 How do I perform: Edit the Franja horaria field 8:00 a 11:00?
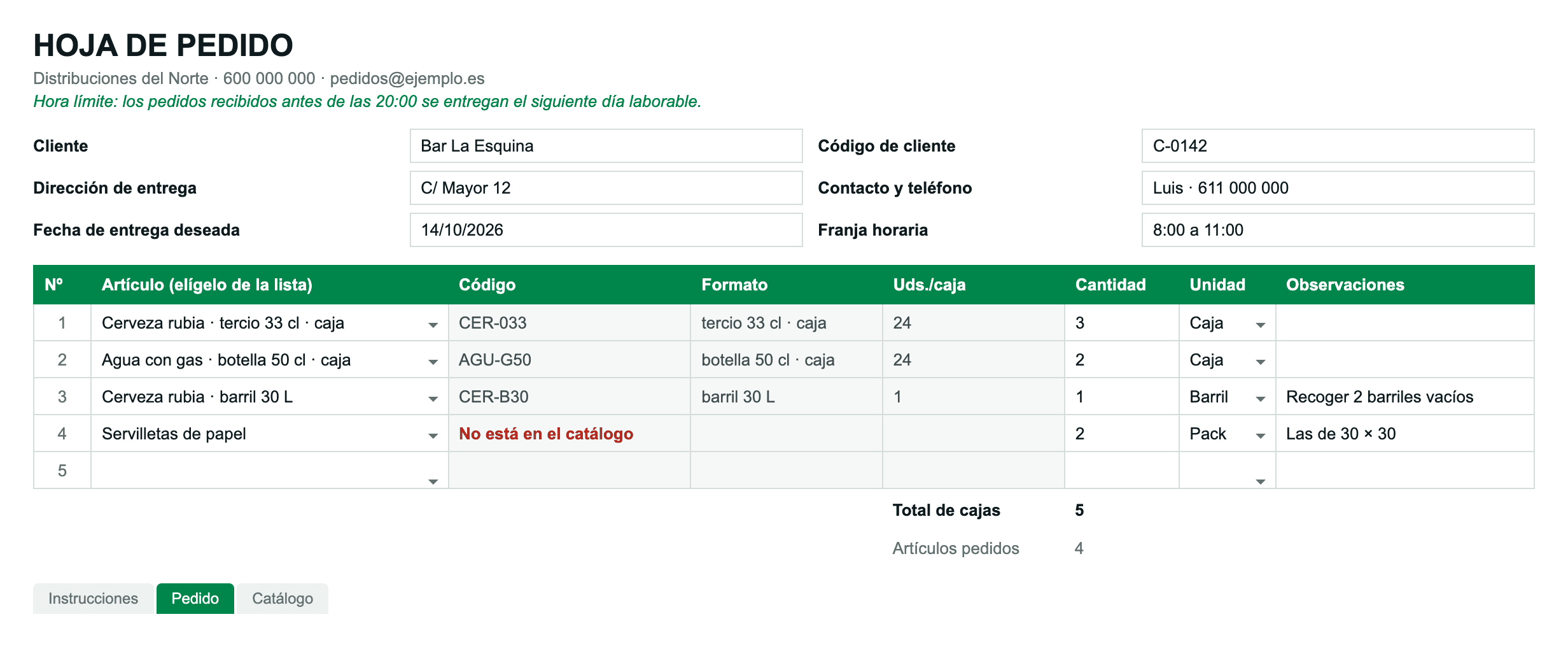point(1338,230)
